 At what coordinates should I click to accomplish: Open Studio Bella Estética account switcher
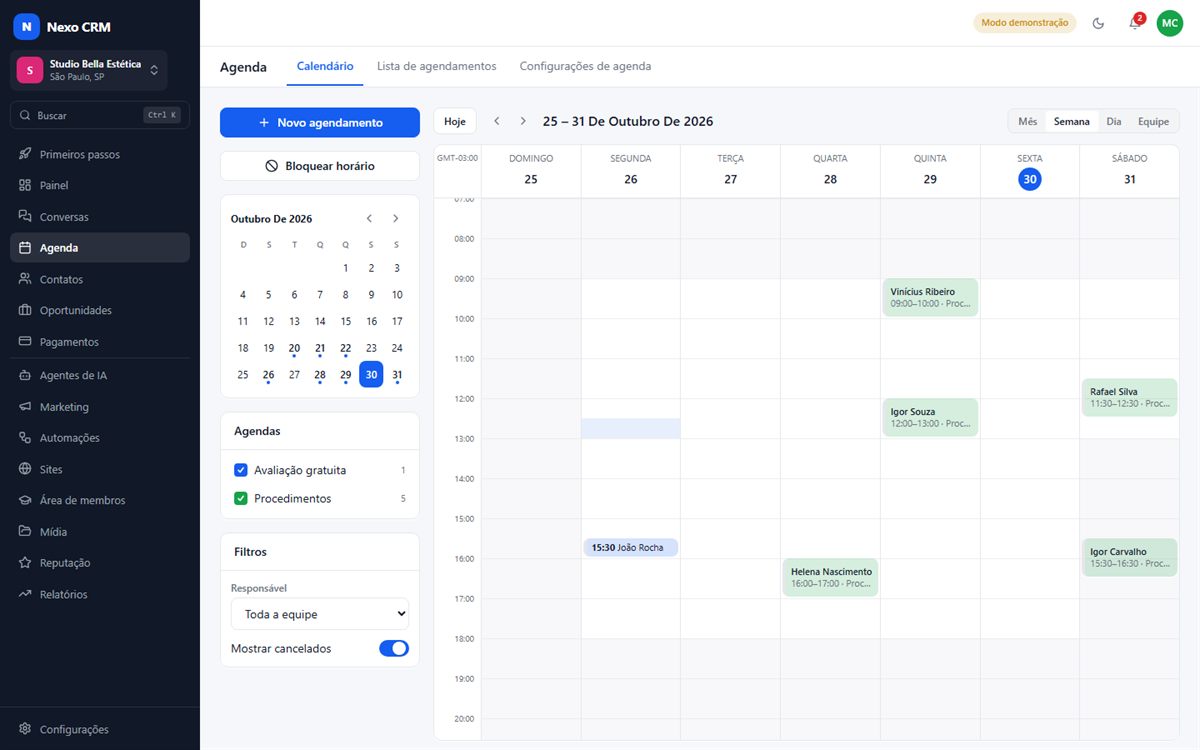pyautogui.click(x=89, y=70)
